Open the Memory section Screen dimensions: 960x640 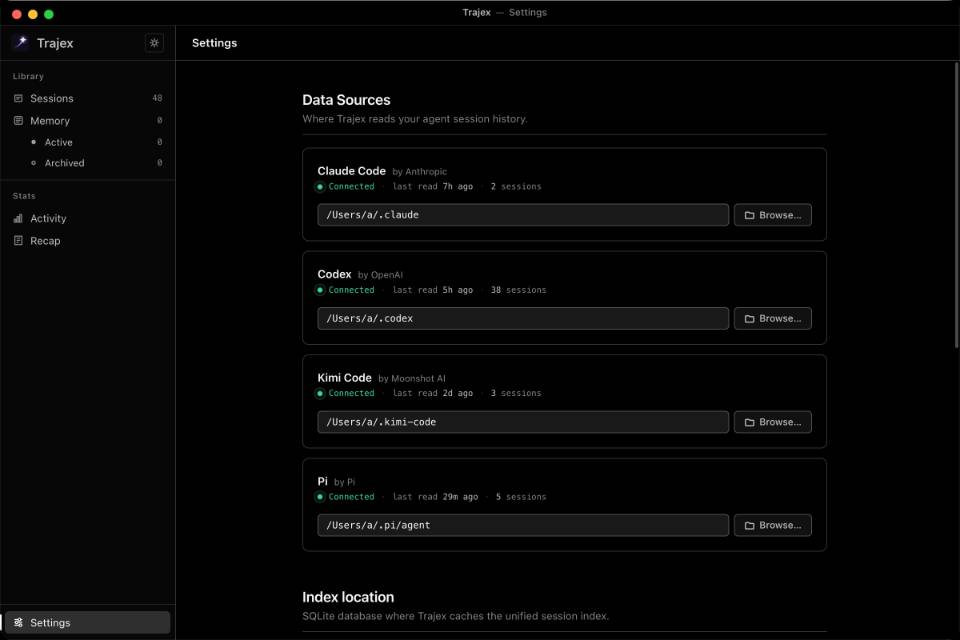coord(88,121)
